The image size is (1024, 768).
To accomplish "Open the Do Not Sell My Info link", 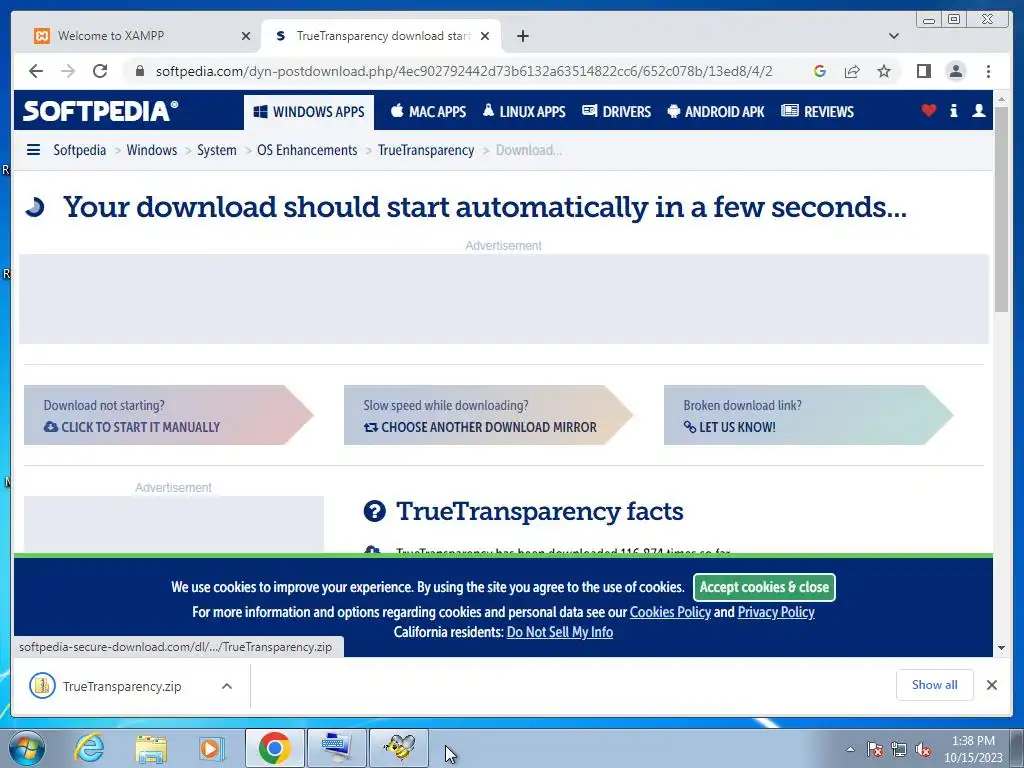I will (x=560, y=632).
